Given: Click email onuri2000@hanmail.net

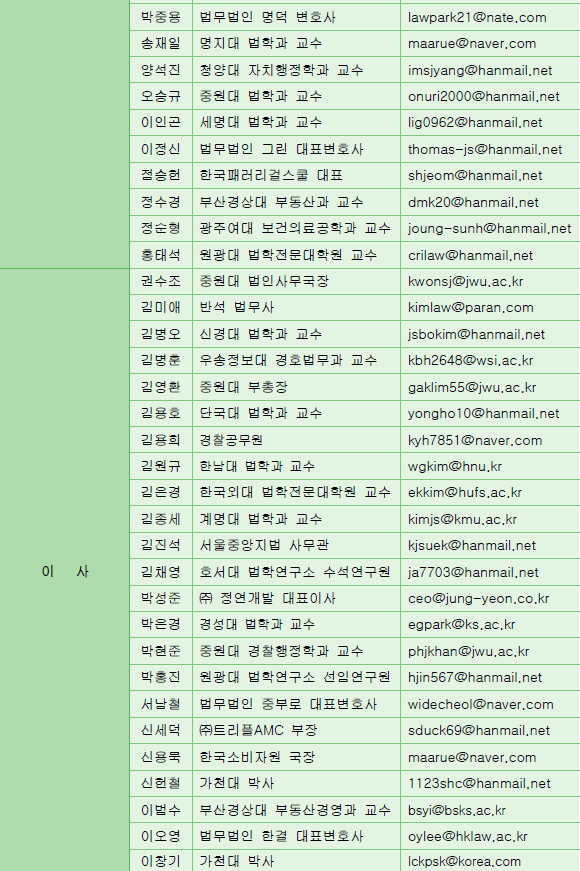Looking at the screenshot, I should (x=484, y=96).
